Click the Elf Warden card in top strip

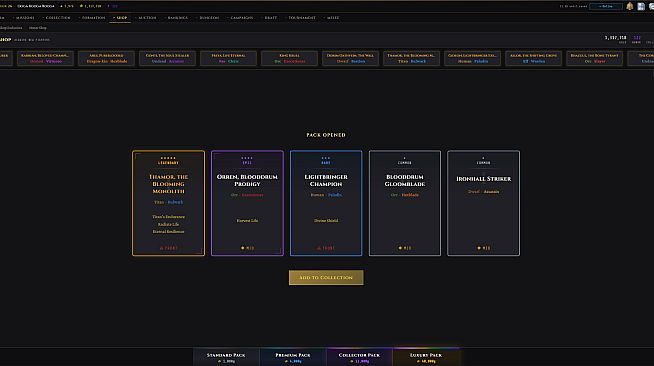(x=533, y=58)
